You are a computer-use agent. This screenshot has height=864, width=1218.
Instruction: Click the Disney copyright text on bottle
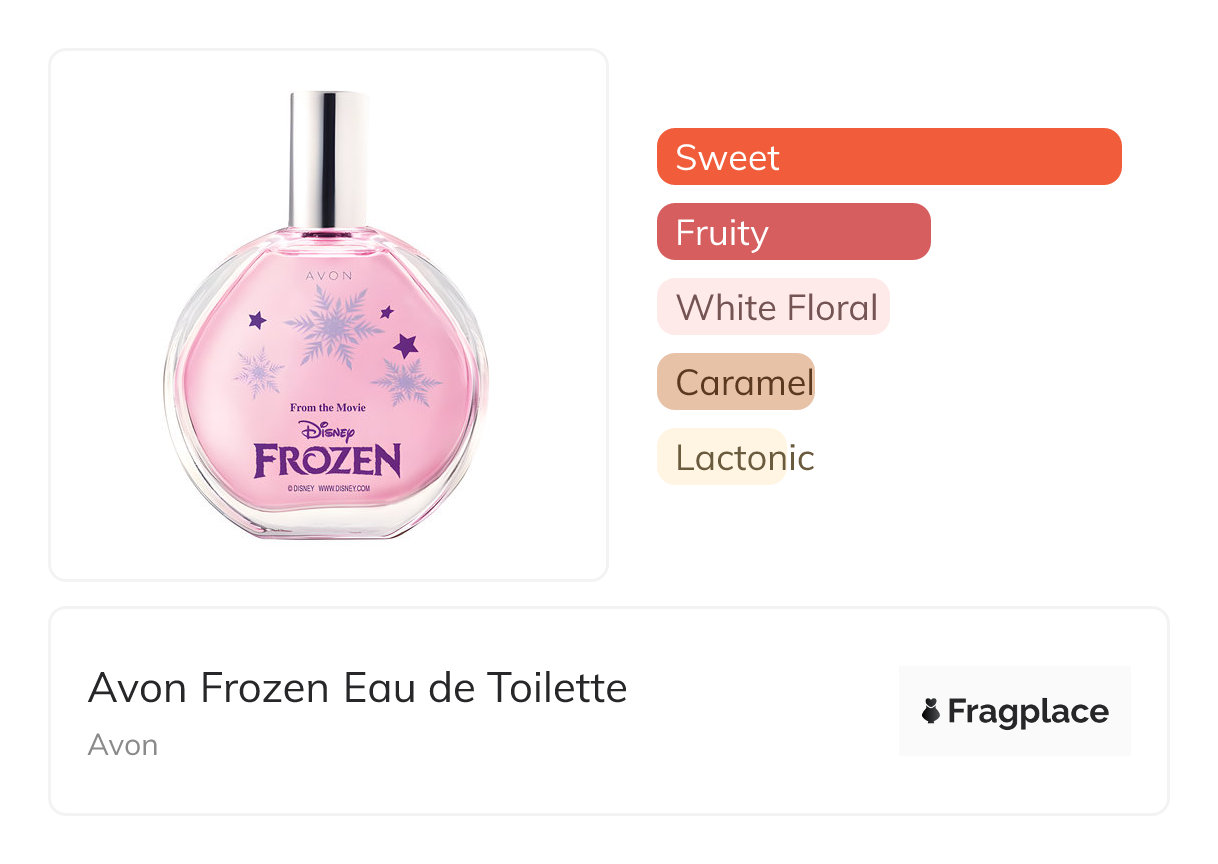coord(328,489)
